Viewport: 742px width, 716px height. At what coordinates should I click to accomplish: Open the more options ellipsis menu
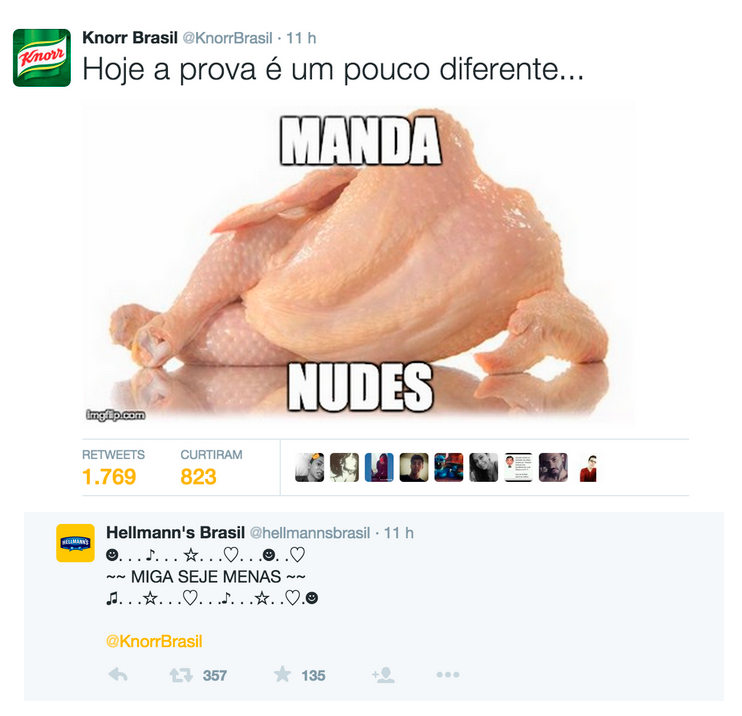coord(448,674)
